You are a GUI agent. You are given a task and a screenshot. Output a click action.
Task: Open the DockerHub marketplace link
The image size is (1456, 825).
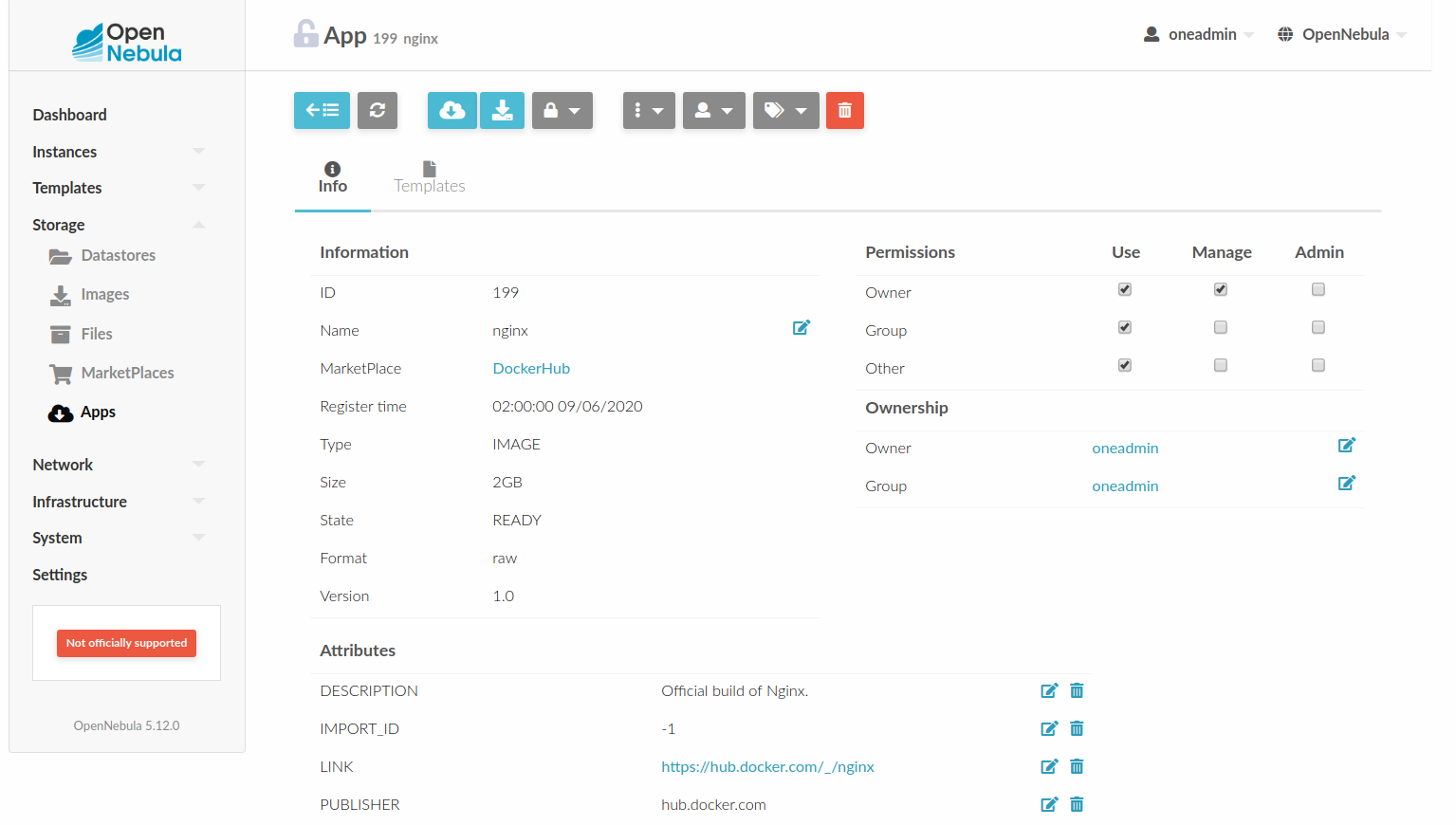[x=531, y=368]
